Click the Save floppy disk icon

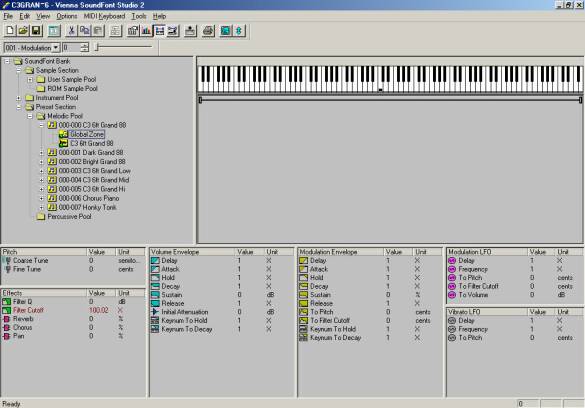coord(36,31)
